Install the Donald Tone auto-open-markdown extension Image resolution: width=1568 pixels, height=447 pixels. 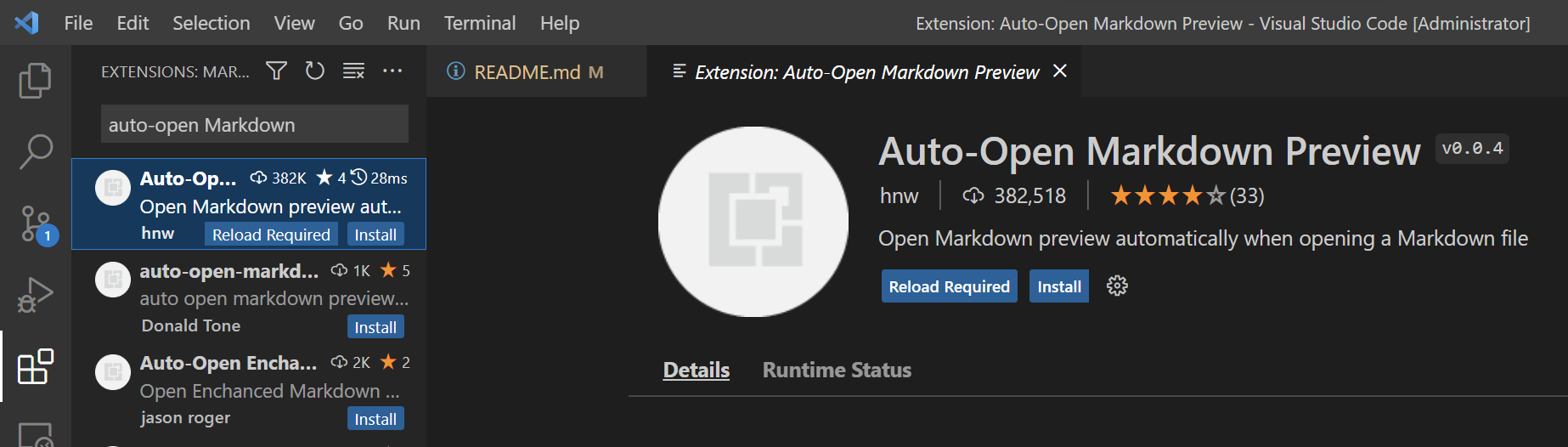[x=375, y=327]
